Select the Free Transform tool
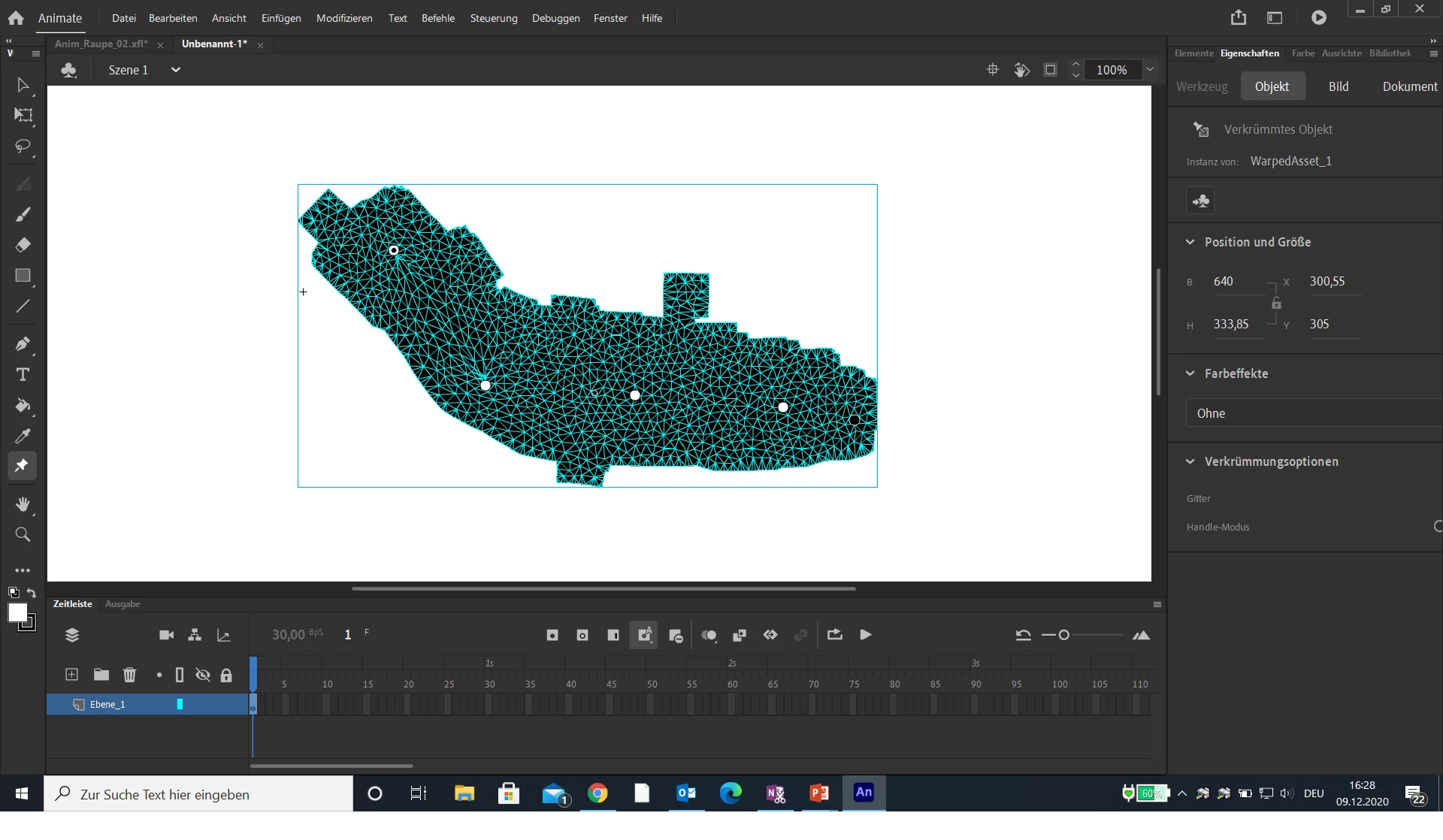 pyautogui.click(x=23, y=115)
